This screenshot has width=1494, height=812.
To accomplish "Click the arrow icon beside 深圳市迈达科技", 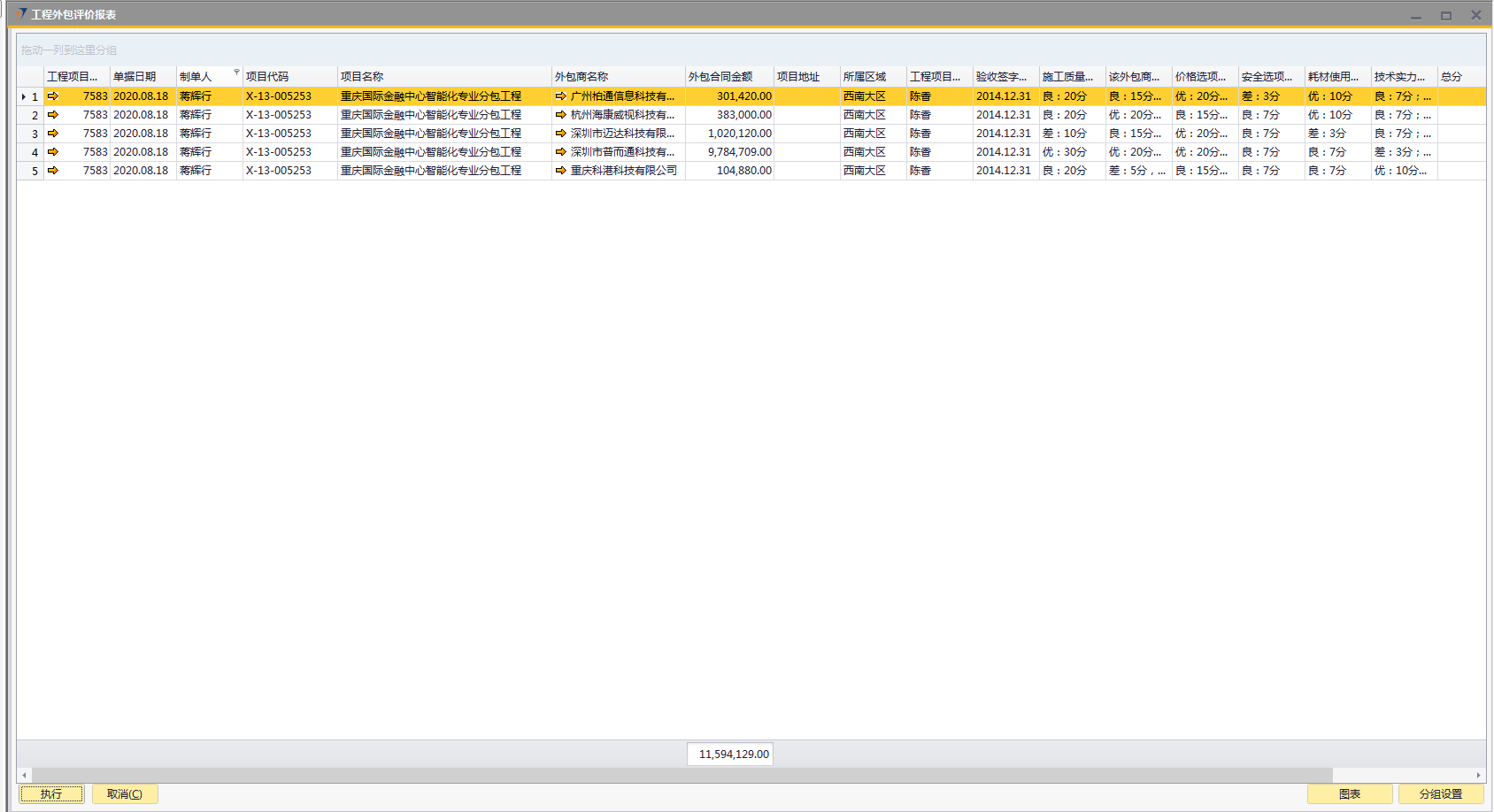I will (x=560, y=134).
